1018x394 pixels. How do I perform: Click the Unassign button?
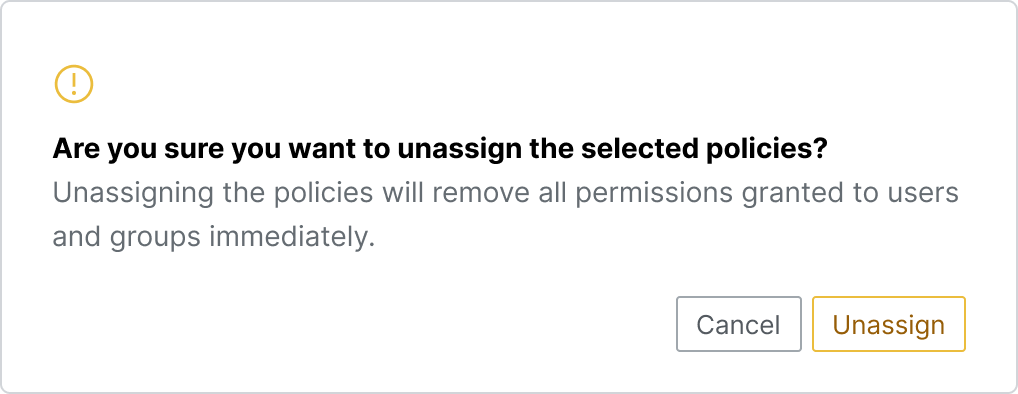pos(889,324)
